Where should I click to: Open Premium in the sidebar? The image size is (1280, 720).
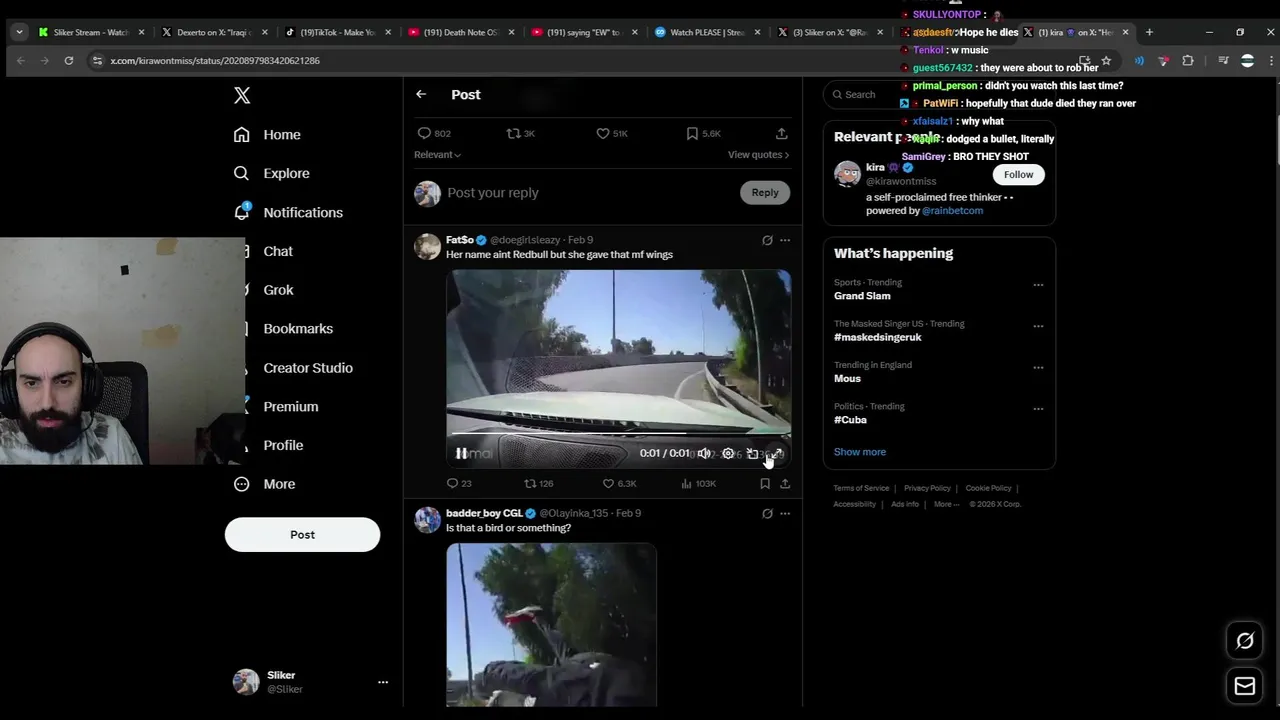point(290,406)
